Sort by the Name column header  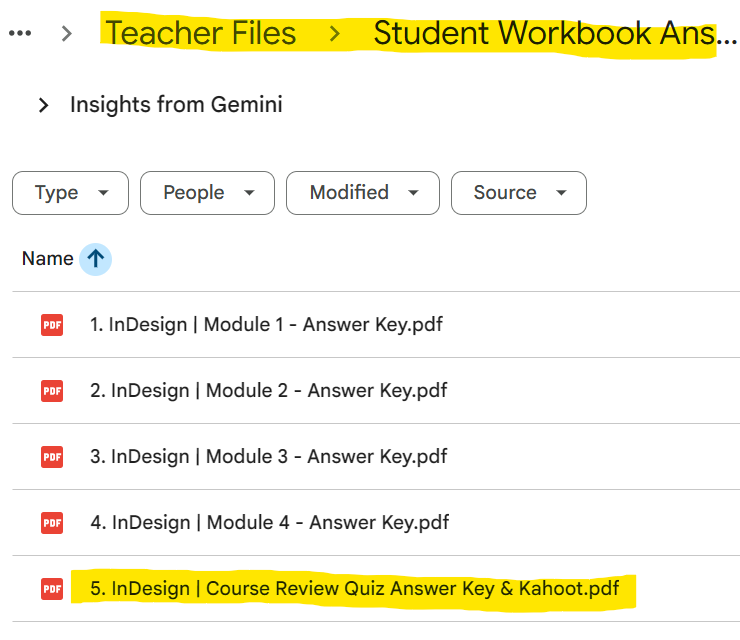click(x=47, y=259)
